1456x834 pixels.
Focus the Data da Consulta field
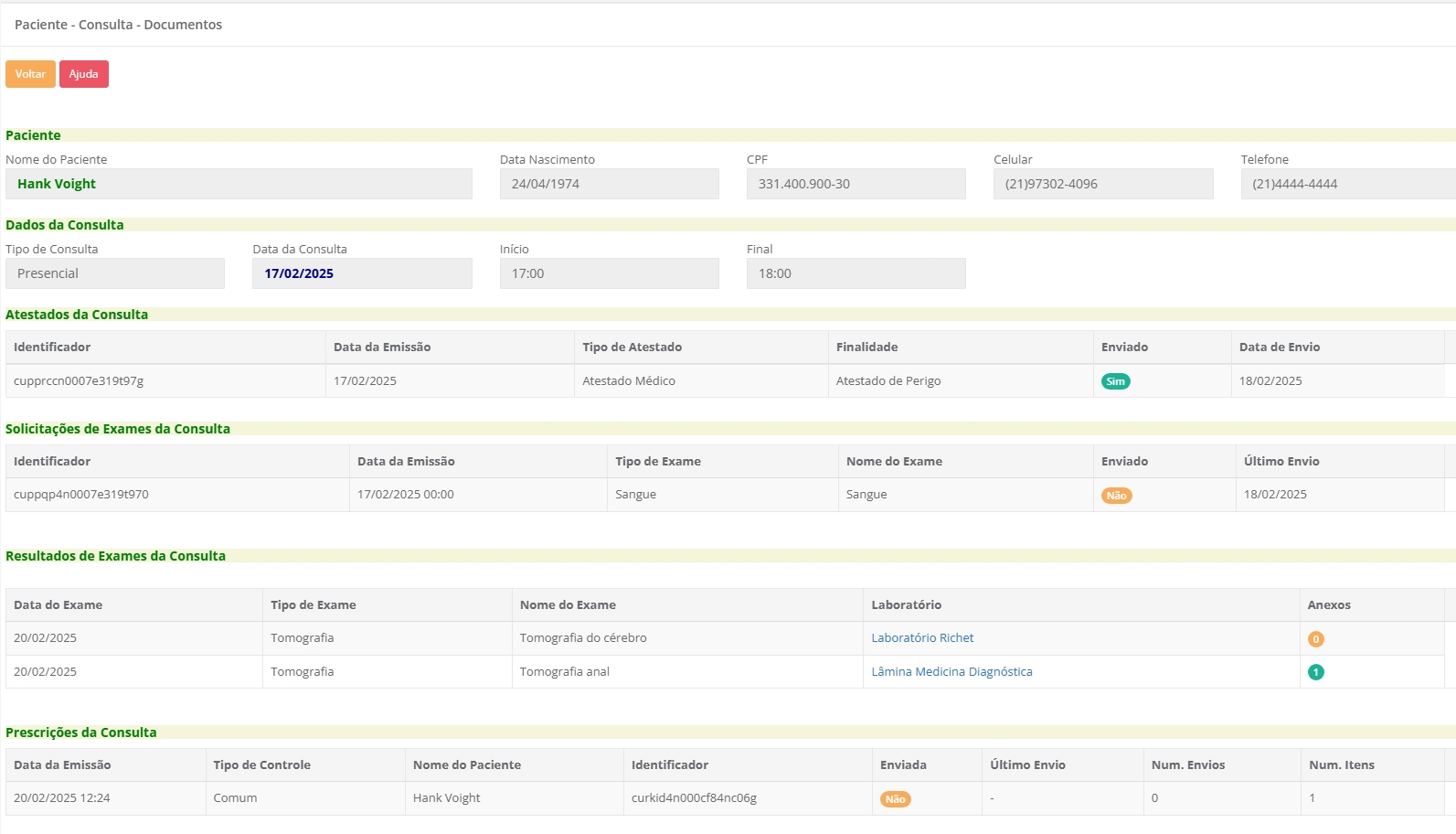pos(362,273)
